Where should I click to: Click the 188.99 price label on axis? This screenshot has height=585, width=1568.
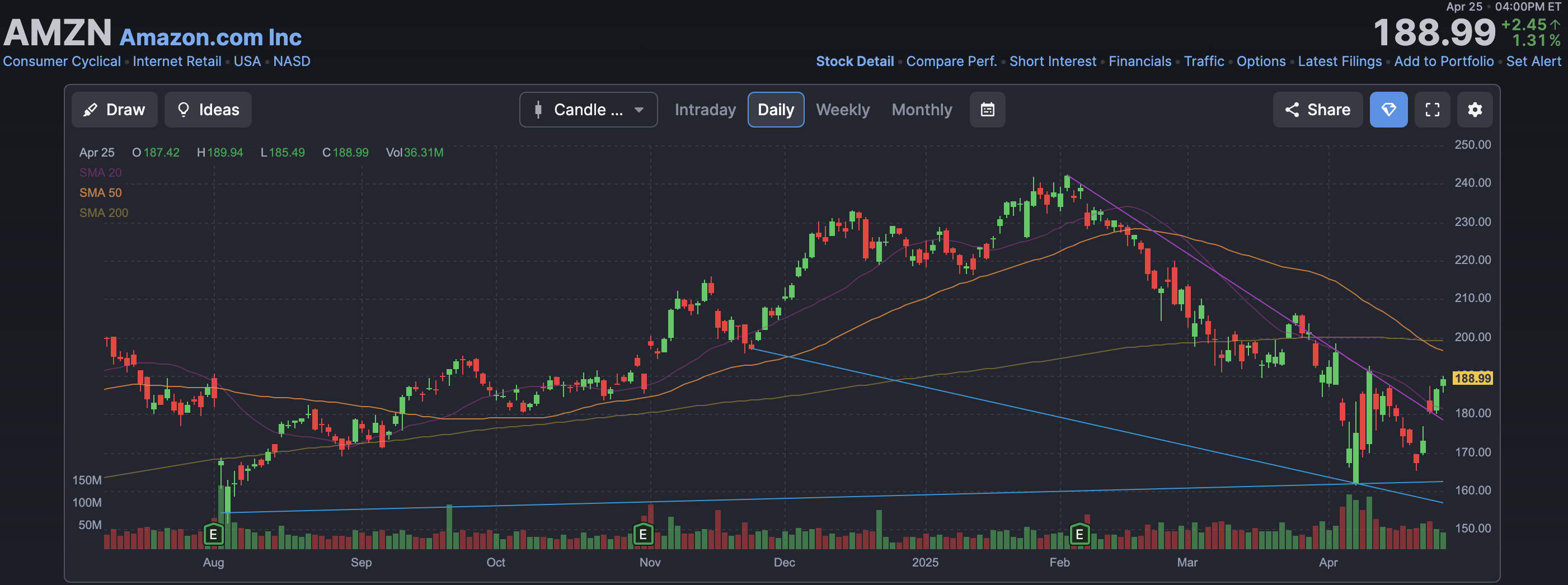pos(1472,378)
